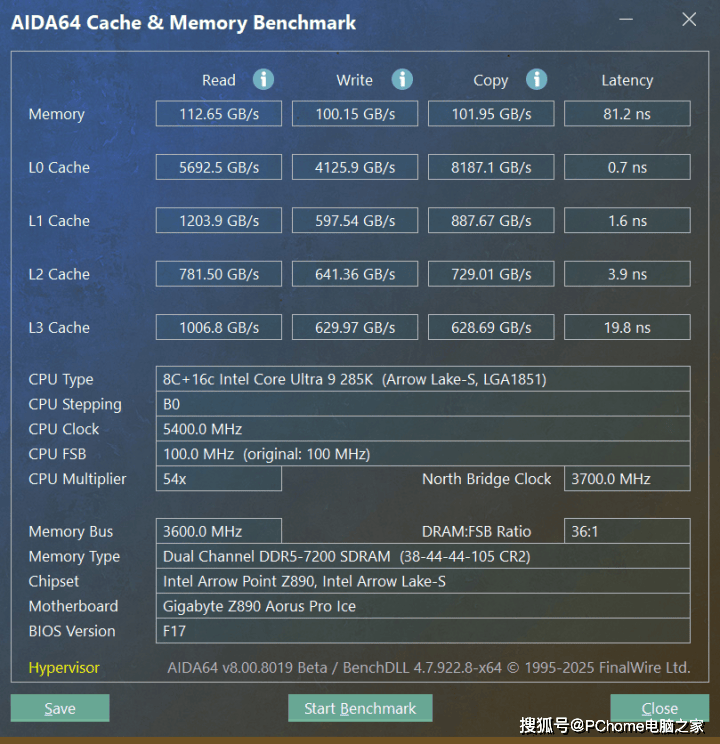Click the yellow Hypervisor label

tap(64, 667)
